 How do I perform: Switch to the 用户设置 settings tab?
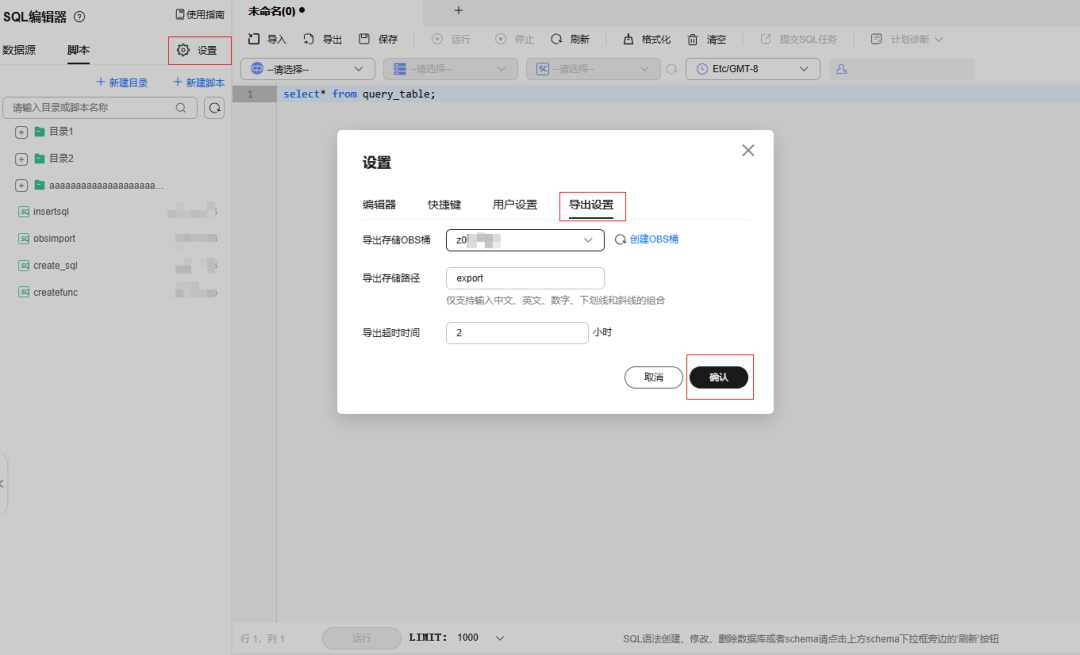(x=515, y=205)
